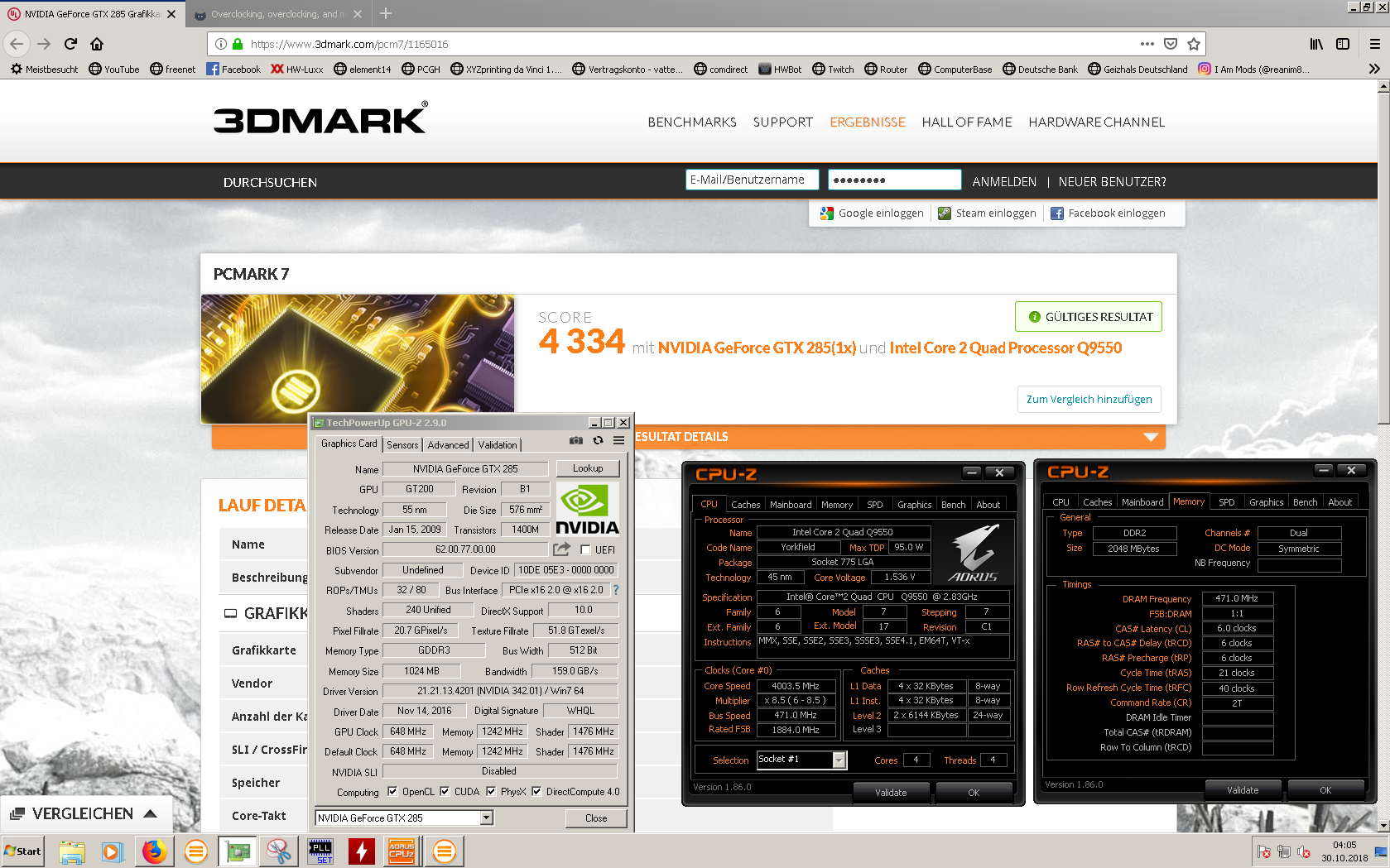Open GPU selection dropdown in GPU-Z

(487, 818)
